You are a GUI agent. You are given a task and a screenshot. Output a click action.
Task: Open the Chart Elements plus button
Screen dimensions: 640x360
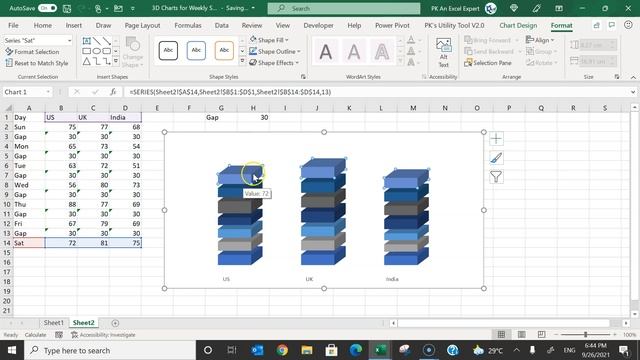[496, 139]
